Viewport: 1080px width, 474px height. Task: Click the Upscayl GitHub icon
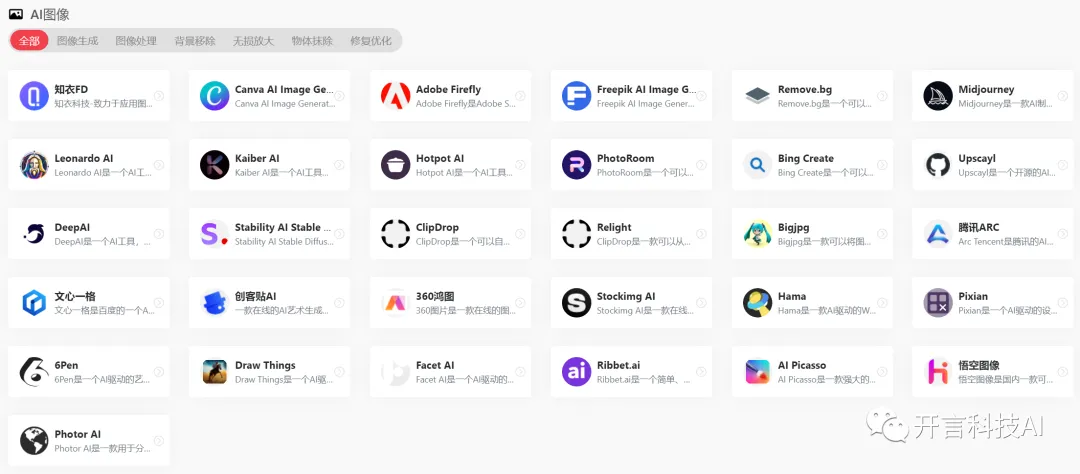pyautogui.click(x=938, y=165)
